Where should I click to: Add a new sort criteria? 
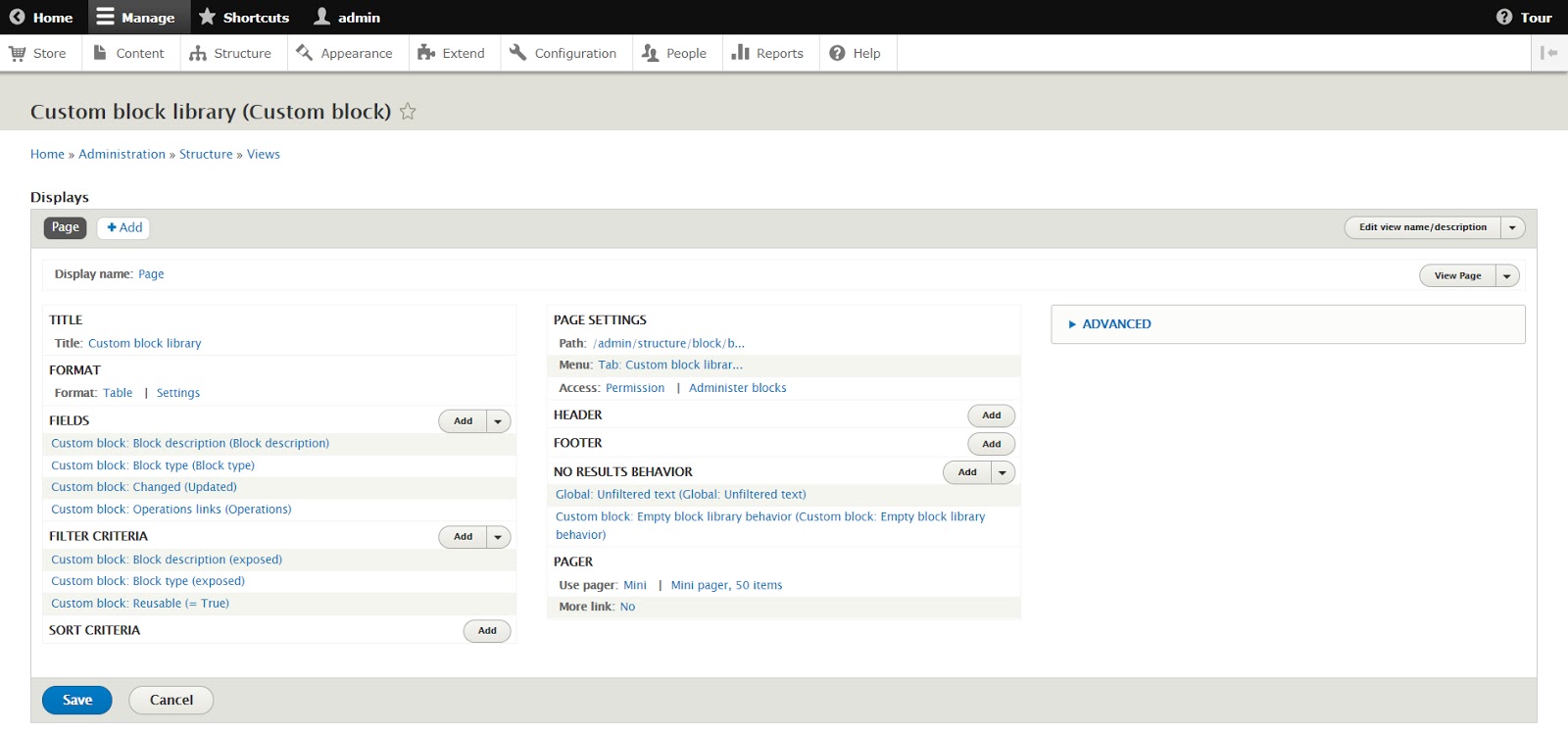[x=487, y=631]
